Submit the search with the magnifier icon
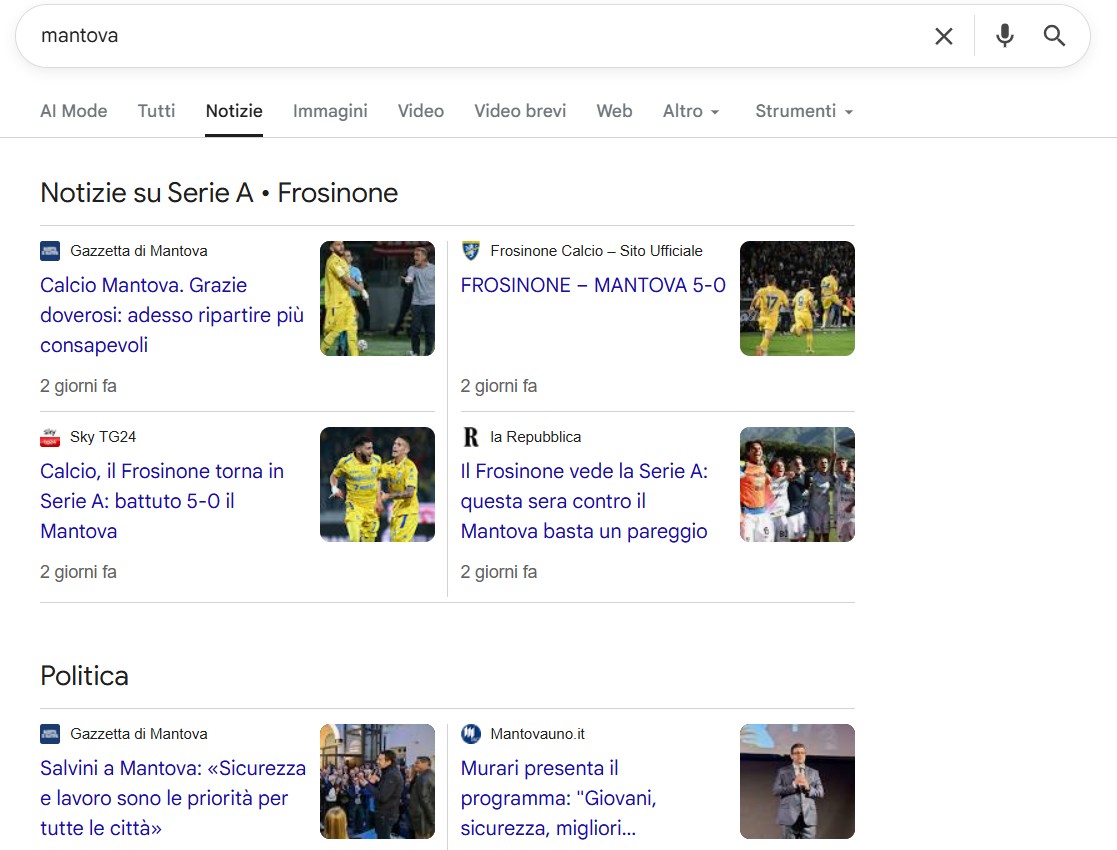Image resolution: width=1117 pixels, height=850 pixels. [x=1054, y=36]
